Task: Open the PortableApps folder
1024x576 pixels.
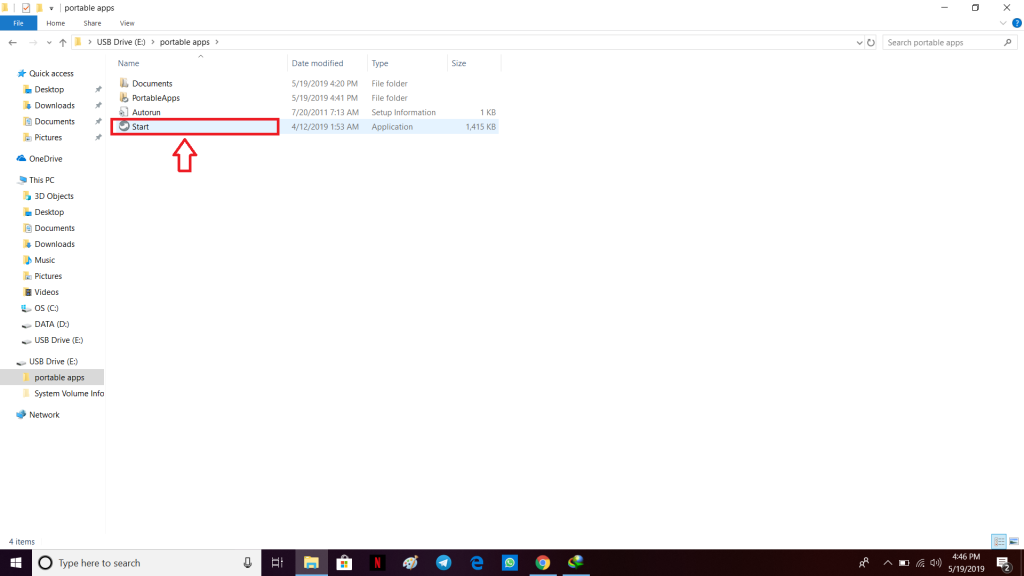Action: pyautogui.click(x=305, y=98)
